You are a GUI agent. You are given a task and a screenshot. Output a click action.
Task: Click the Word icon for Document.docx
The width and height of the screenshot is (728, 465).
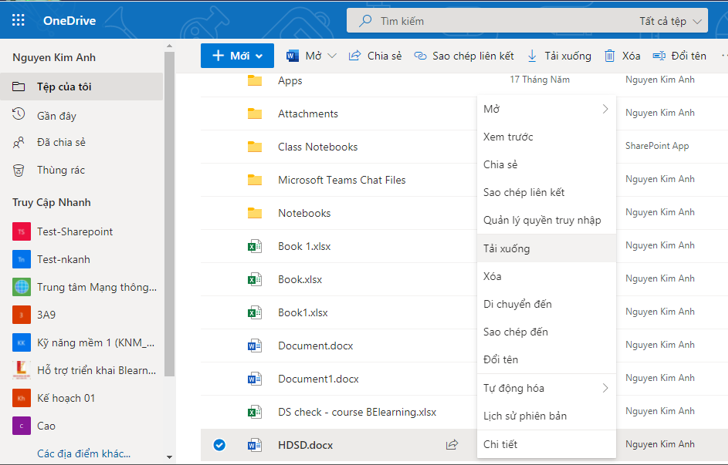point(254,346)
